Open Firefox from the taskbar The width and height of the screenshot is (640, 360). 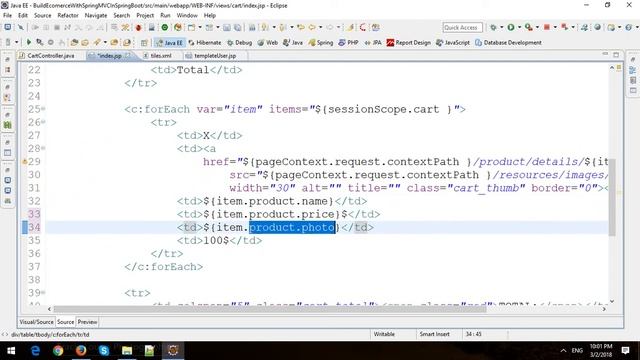pyautogui.click(x=81, y=350)
